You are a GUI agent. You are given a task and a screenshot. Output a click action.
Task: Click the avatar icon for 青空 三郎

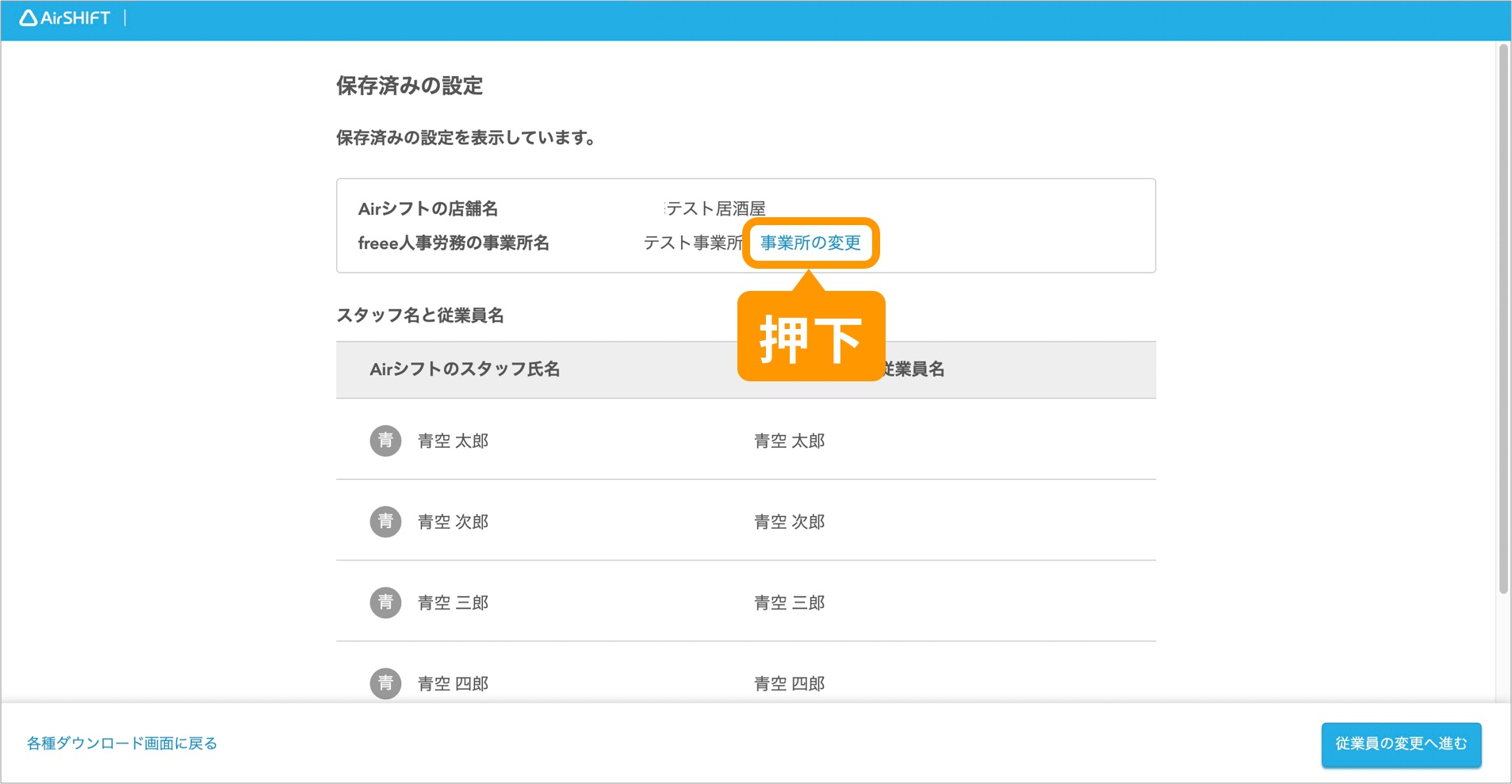tap(385, 602)
